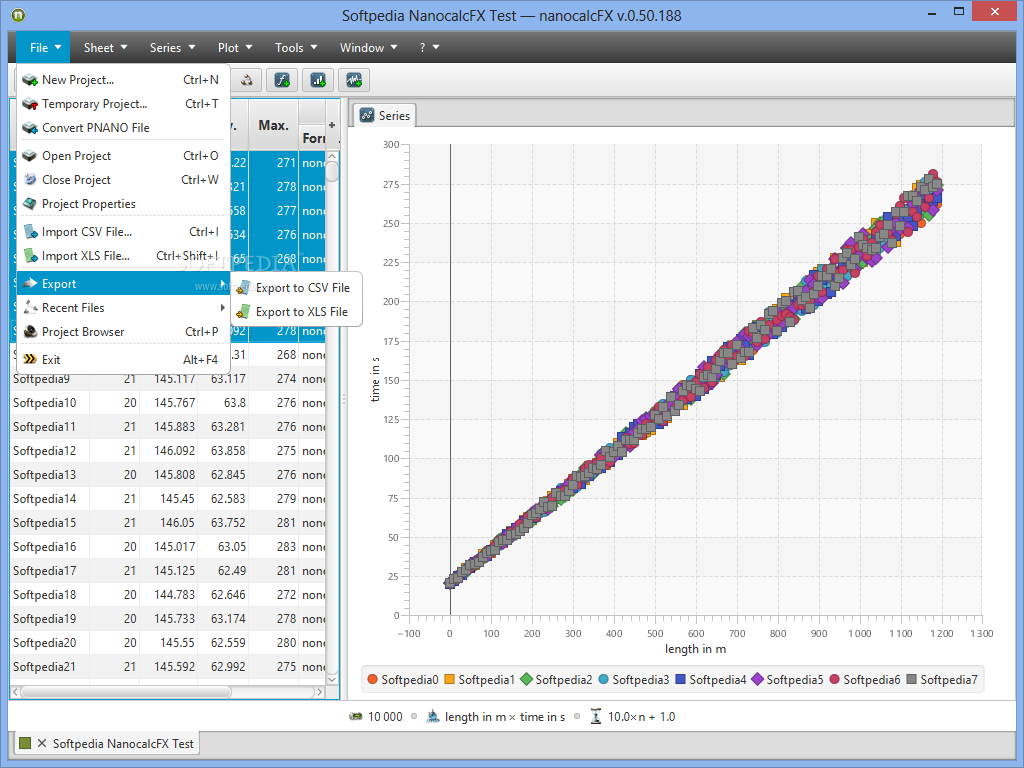Screen dimensions: 1024x768
Task: Select the Softpedia21 table row
Action: tap(168, 667)
